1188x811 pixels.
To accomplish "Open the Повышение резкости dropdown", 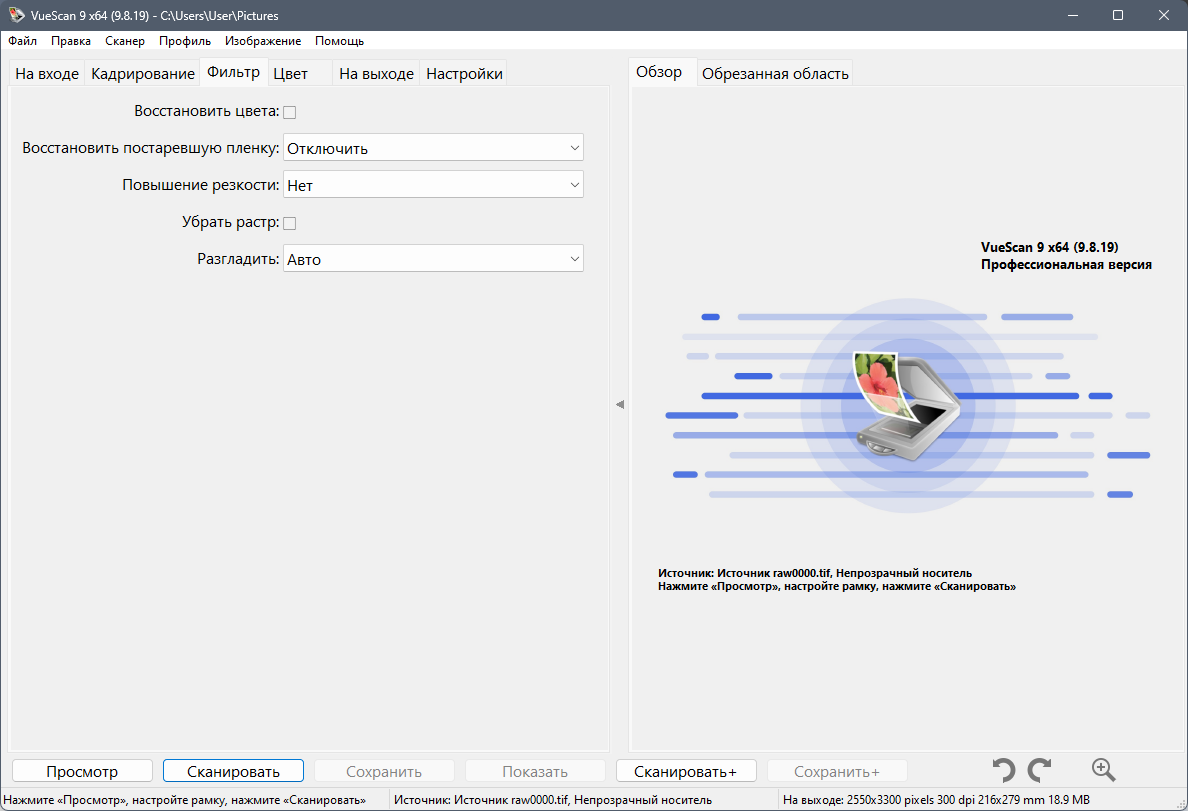I will pyautogui.click(x=433, y=185).
